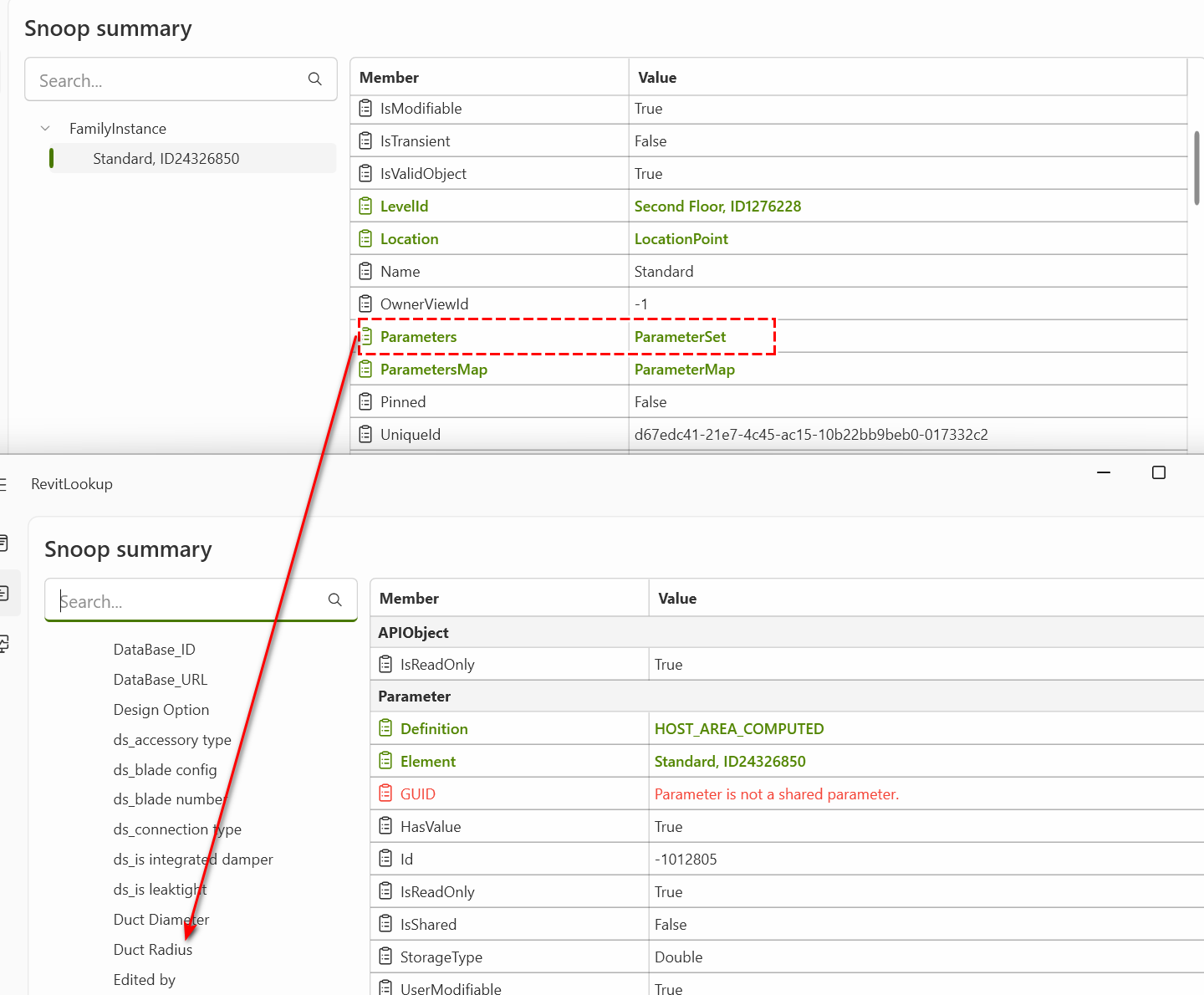Click the magnifier icon in the top search box
This screenshot has width=1204, height=995.
[315, 79]
